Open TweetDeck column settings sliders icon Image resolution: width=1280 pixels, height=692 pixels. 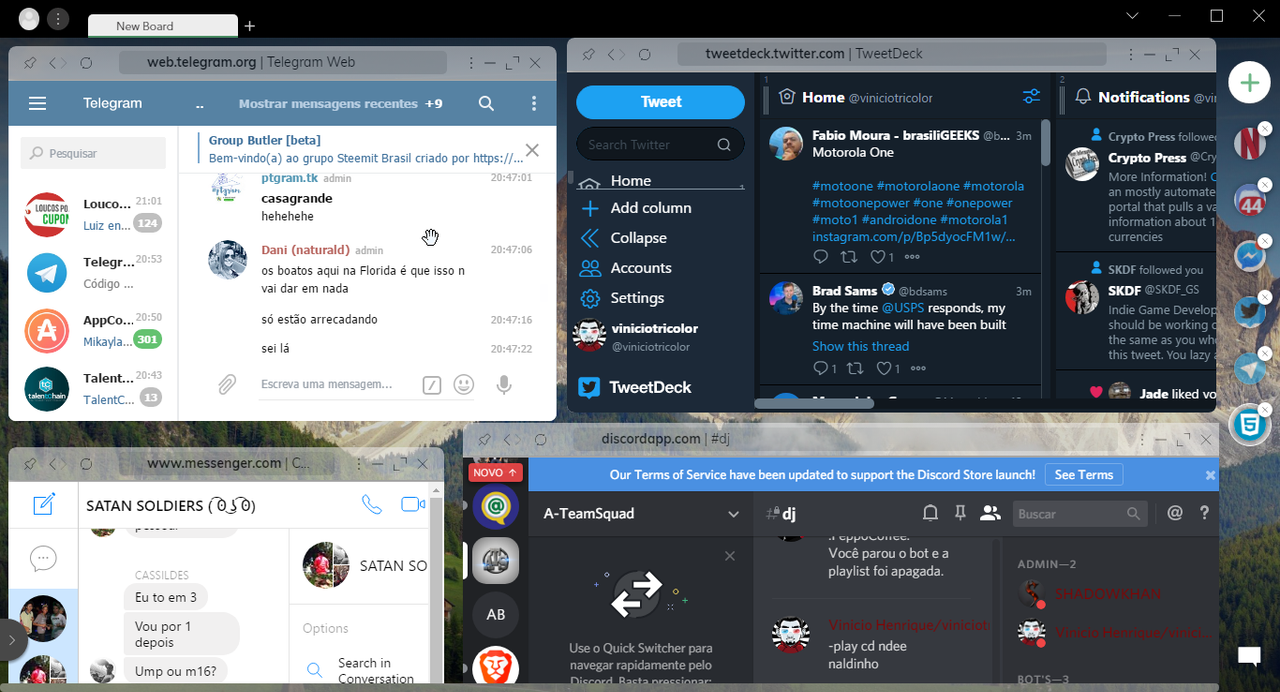click(1031, 97)
